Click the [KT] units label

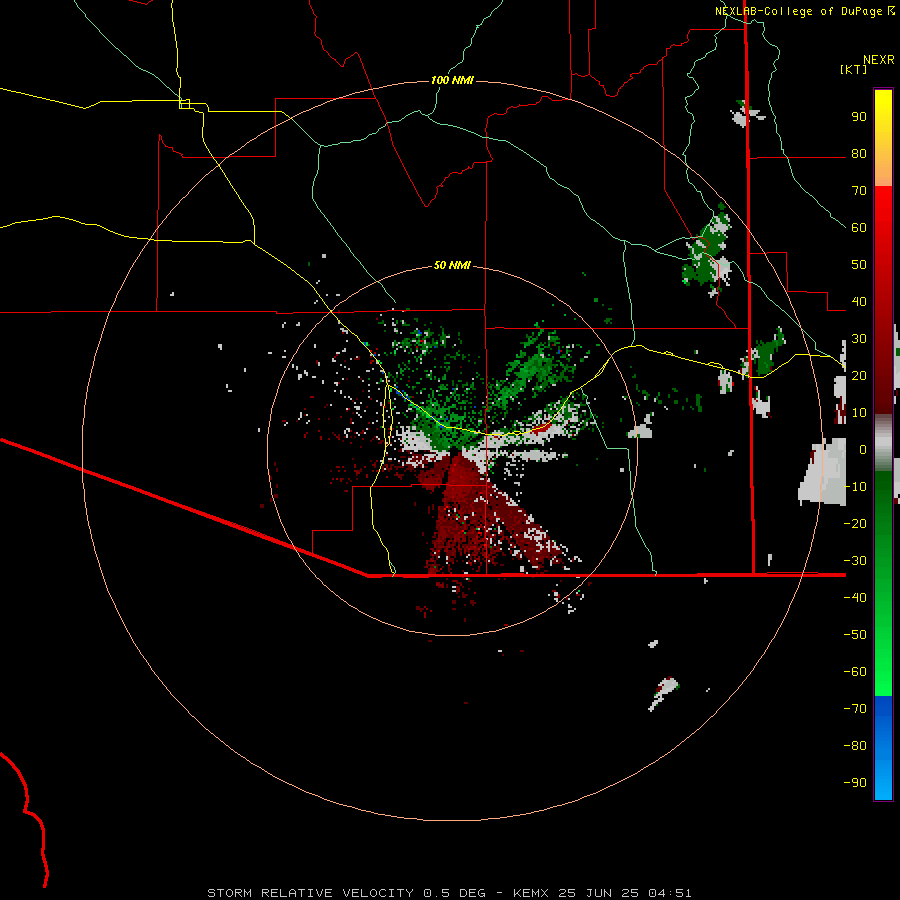(x=853, y=69)
